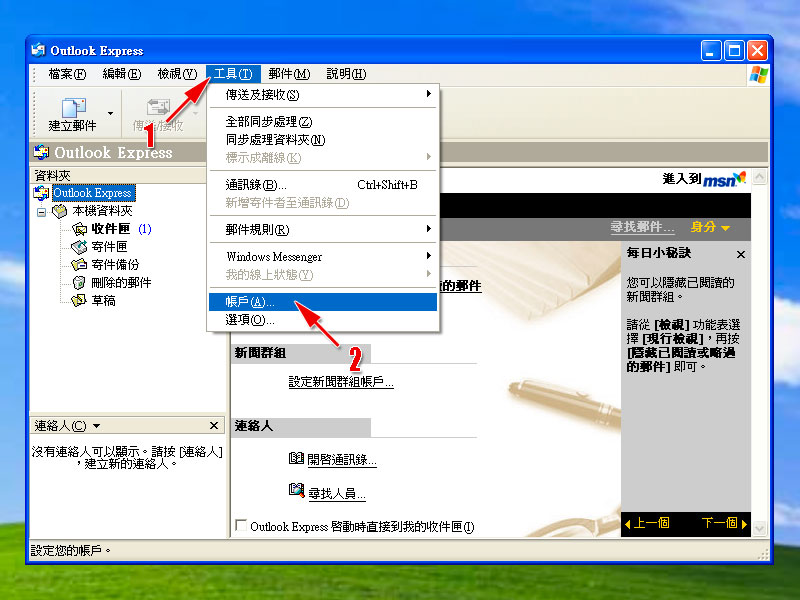Viewport: 800px width, 600px height.
Task: Open the 郵件(M) menu
Action: pos(289,74)
